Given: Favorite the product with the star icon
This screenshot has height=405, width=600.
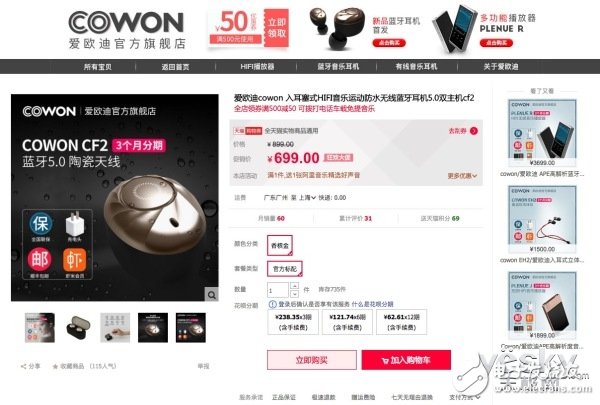Looking at the screenshot, I should click(55, 366).
